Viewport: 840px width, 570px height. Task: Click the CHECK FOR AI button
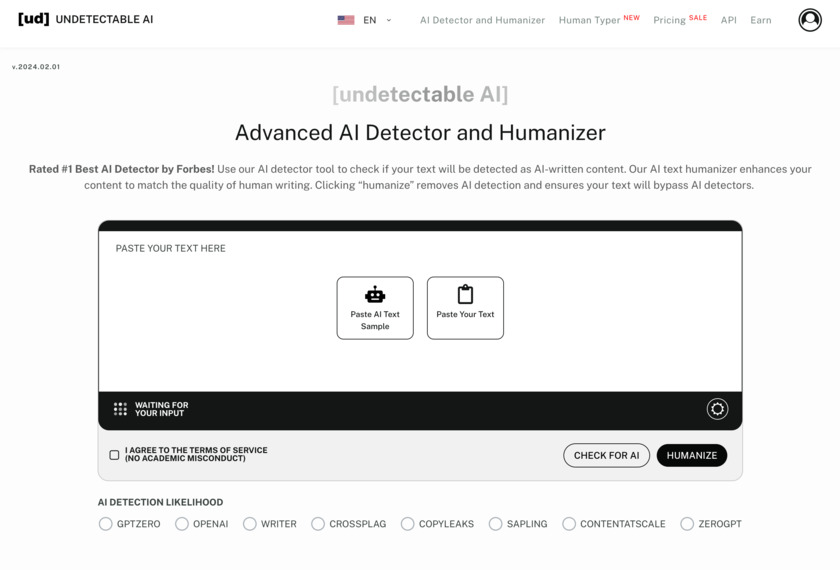(606, 455)
